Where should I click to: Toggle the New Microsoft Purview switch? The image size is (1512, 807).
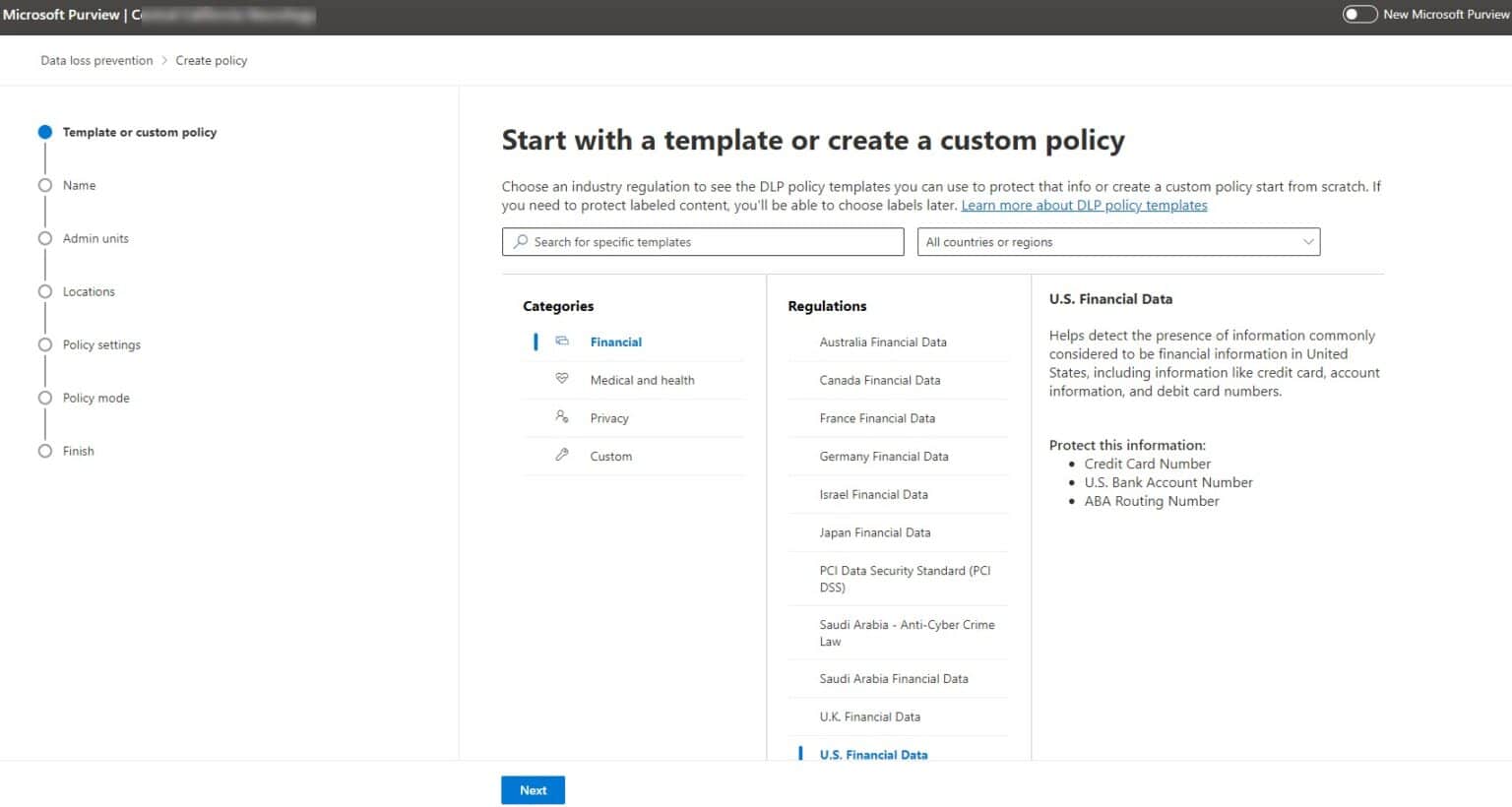(x=1359, y=14)
